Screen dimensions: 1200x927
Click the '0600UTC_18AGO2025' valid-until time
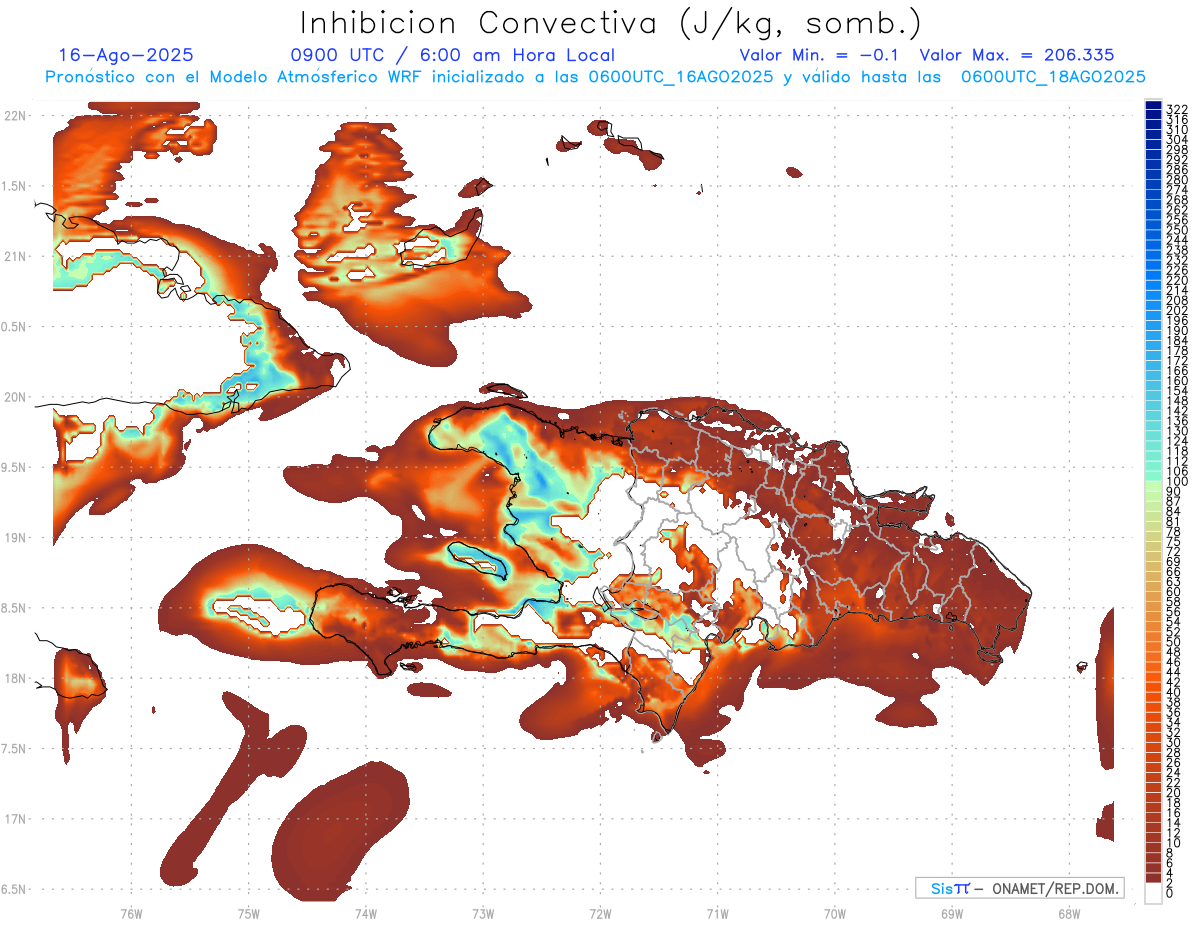(1053, 76)
